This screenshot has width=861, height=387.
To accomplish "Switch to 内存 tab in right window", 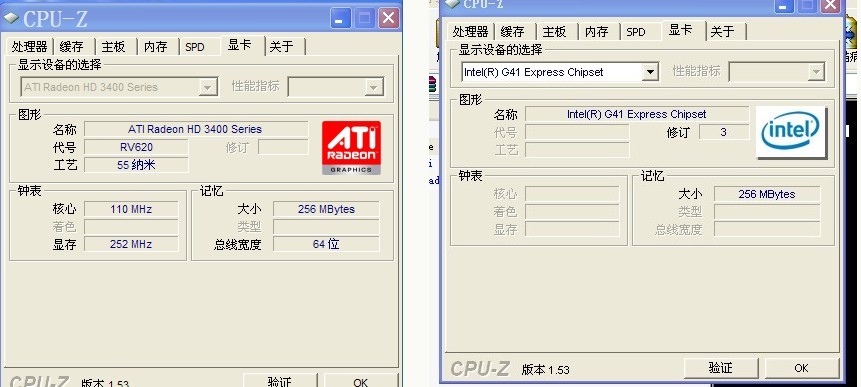I will (596, 32).
